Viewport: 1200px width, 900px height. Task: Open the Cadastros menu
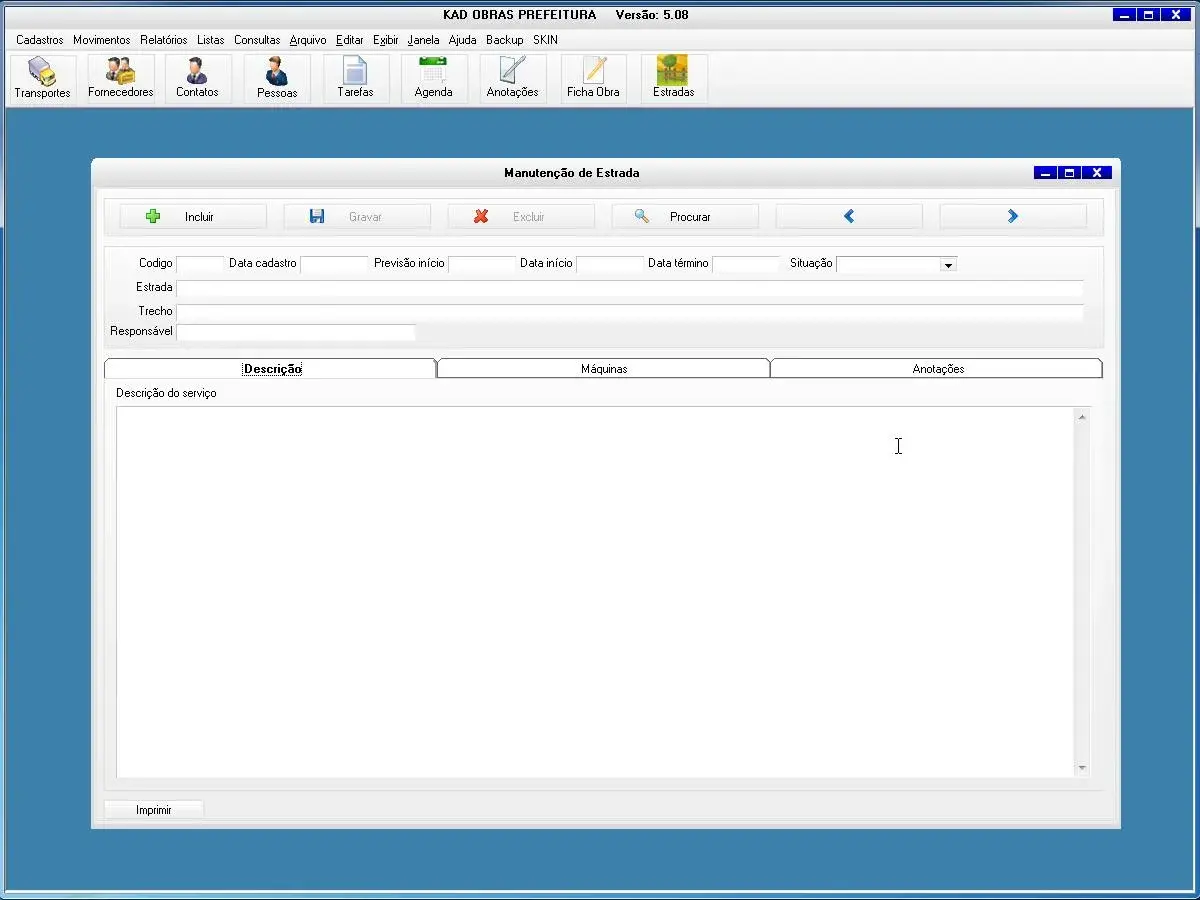pos(40,40)
